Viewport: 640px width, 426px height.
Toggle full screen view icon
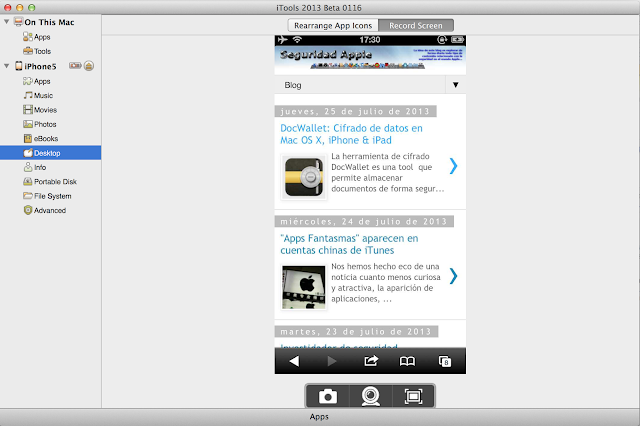(413, 396)
